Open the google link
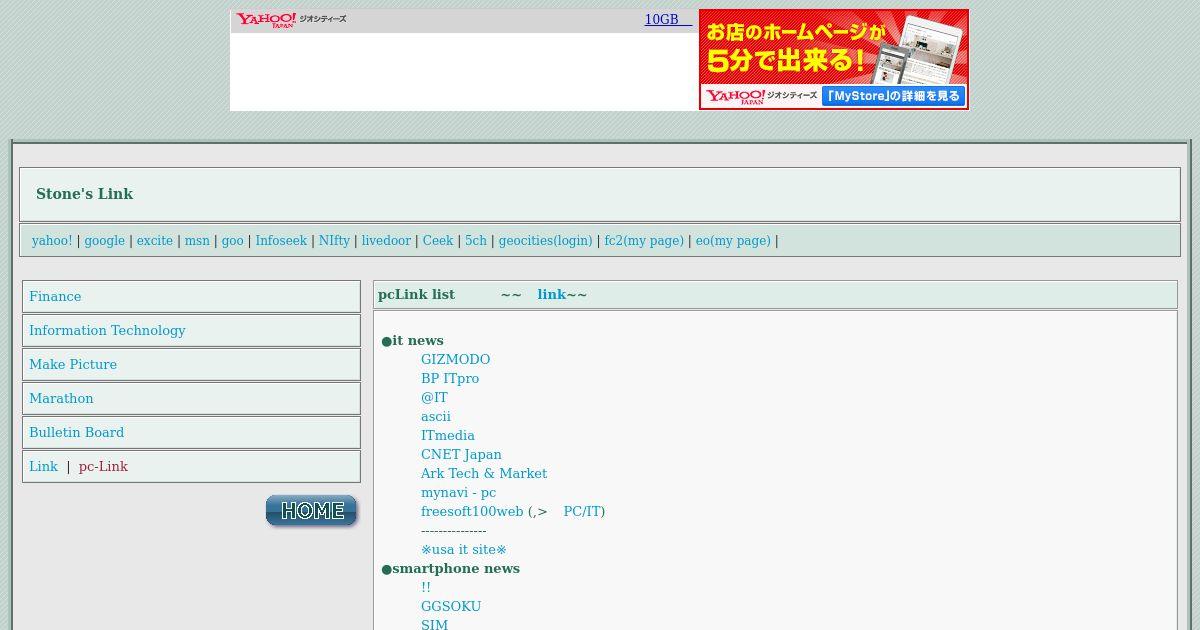 105,241
